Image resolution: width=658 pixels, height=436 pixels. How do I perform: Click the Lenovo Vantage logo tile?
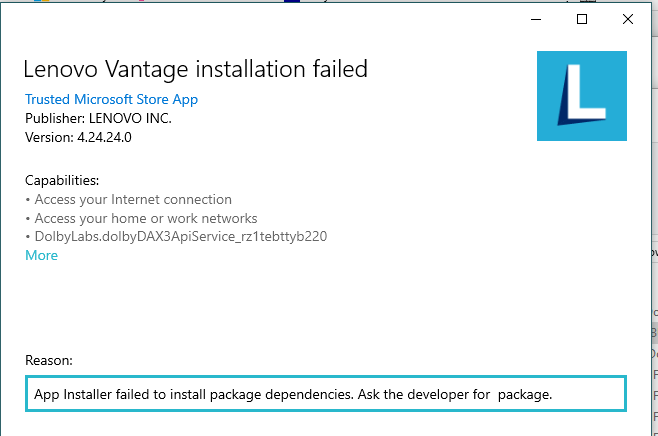[x=582, y=95]
